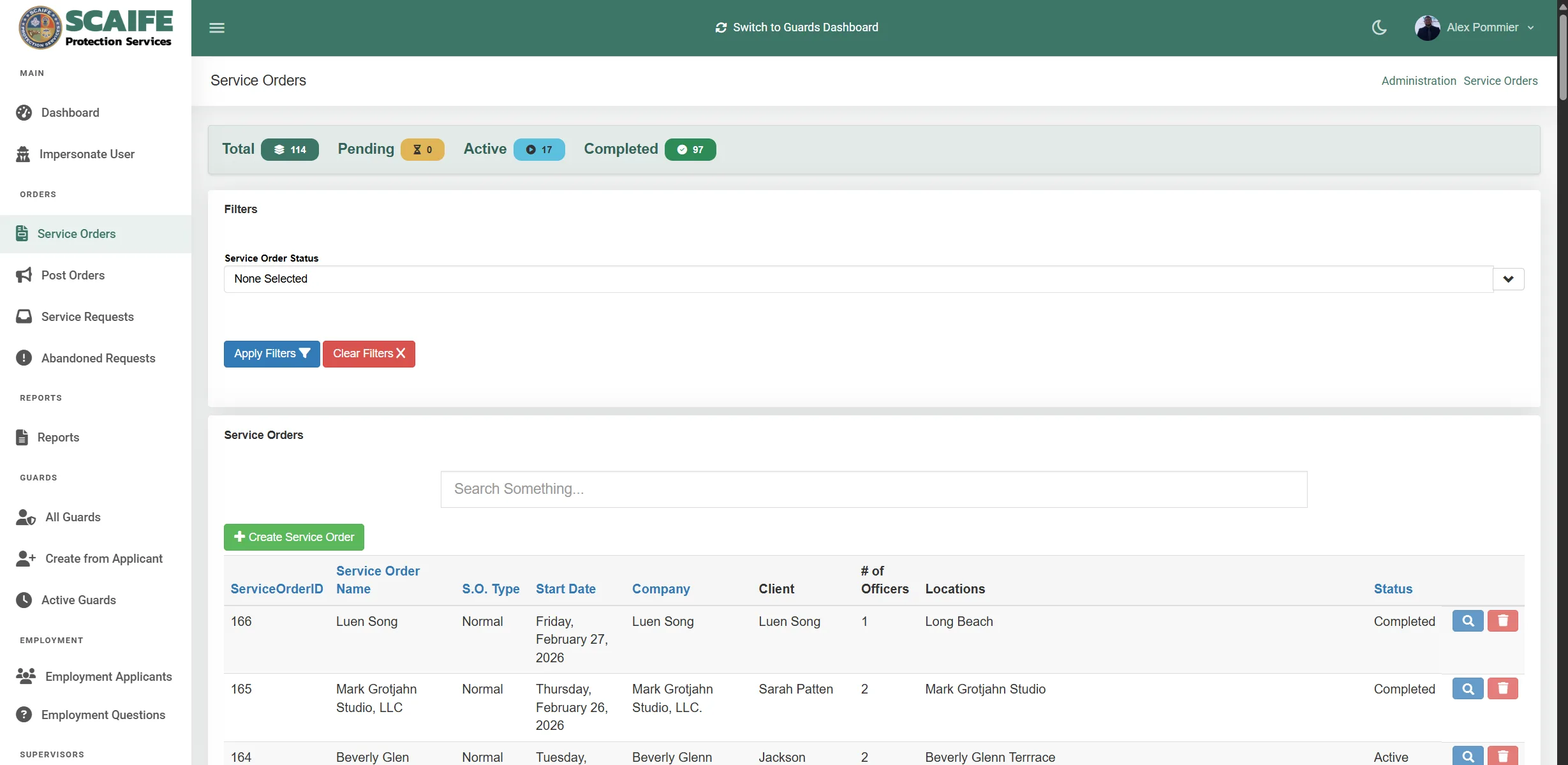
Task: Click the Pending 0 hourglass badge
Action: (x=422, y=149)
